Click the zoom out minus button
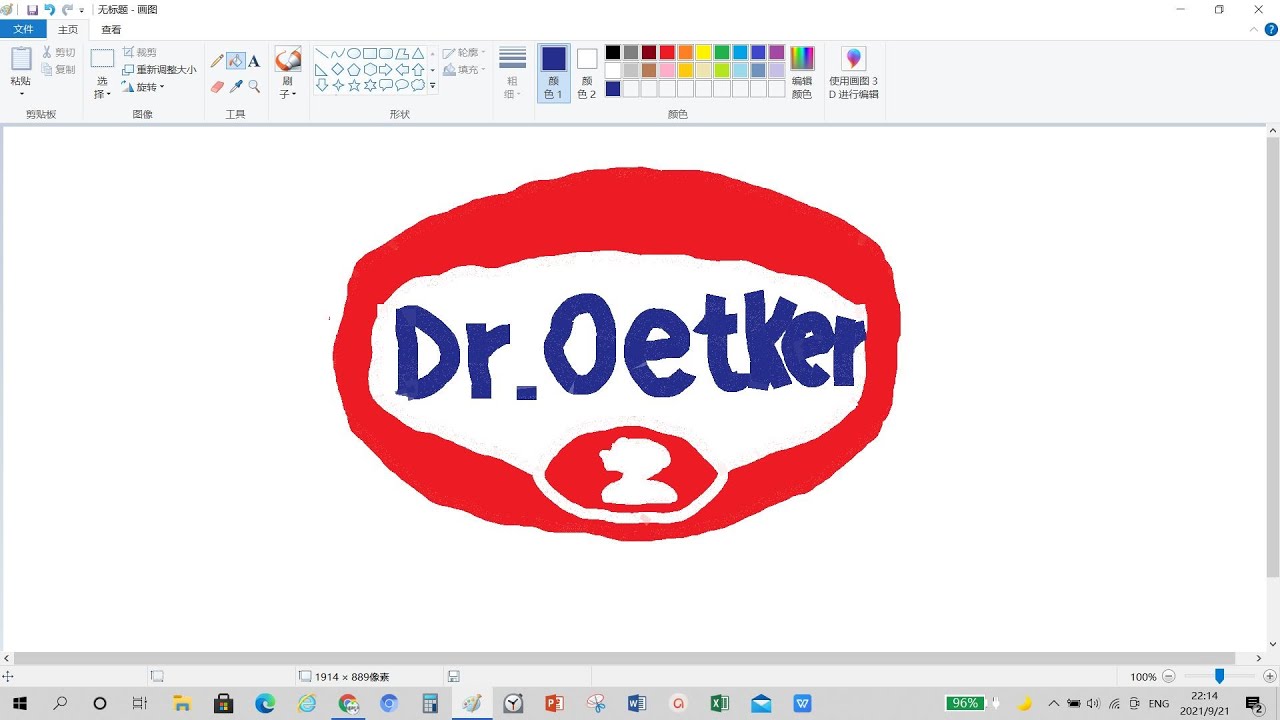This screenshot has height=720, width=1280. click(x=1168, y=677)
